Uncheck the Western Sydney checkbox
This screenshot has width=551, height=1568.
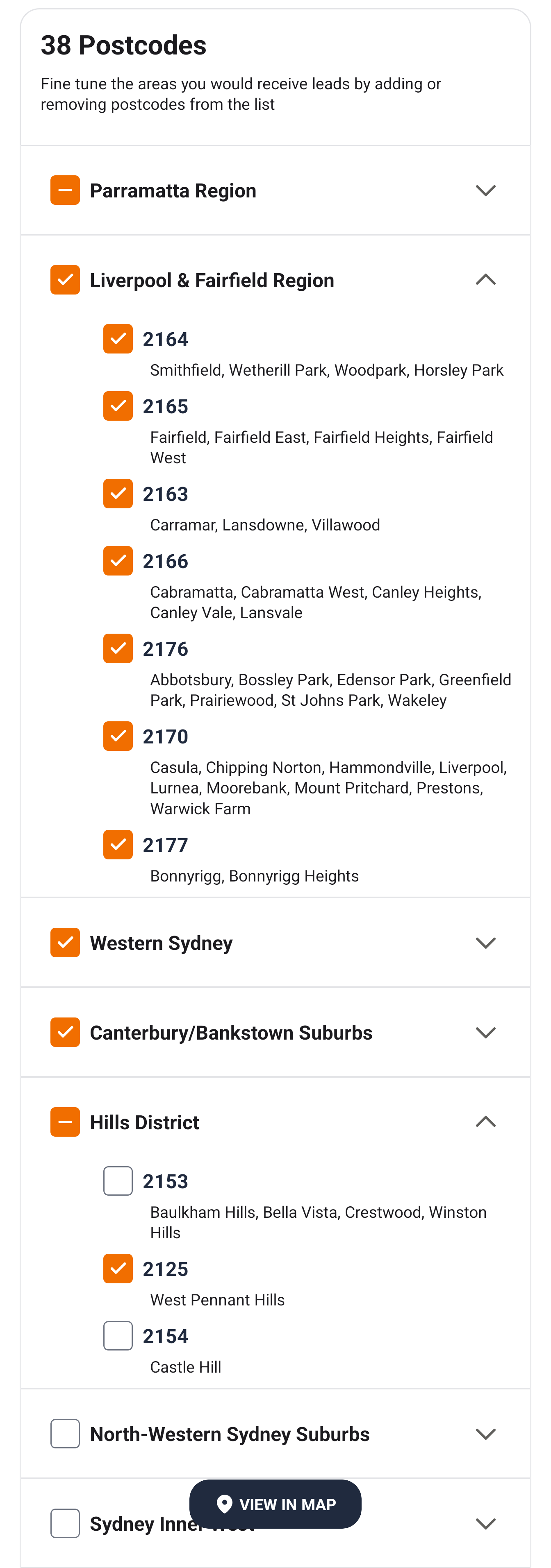[x=65, y=943]
